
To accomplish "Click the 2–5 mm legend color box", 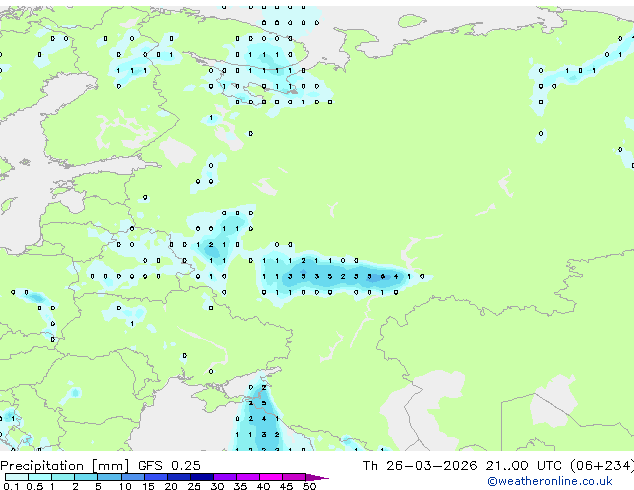I will (86, 477).
